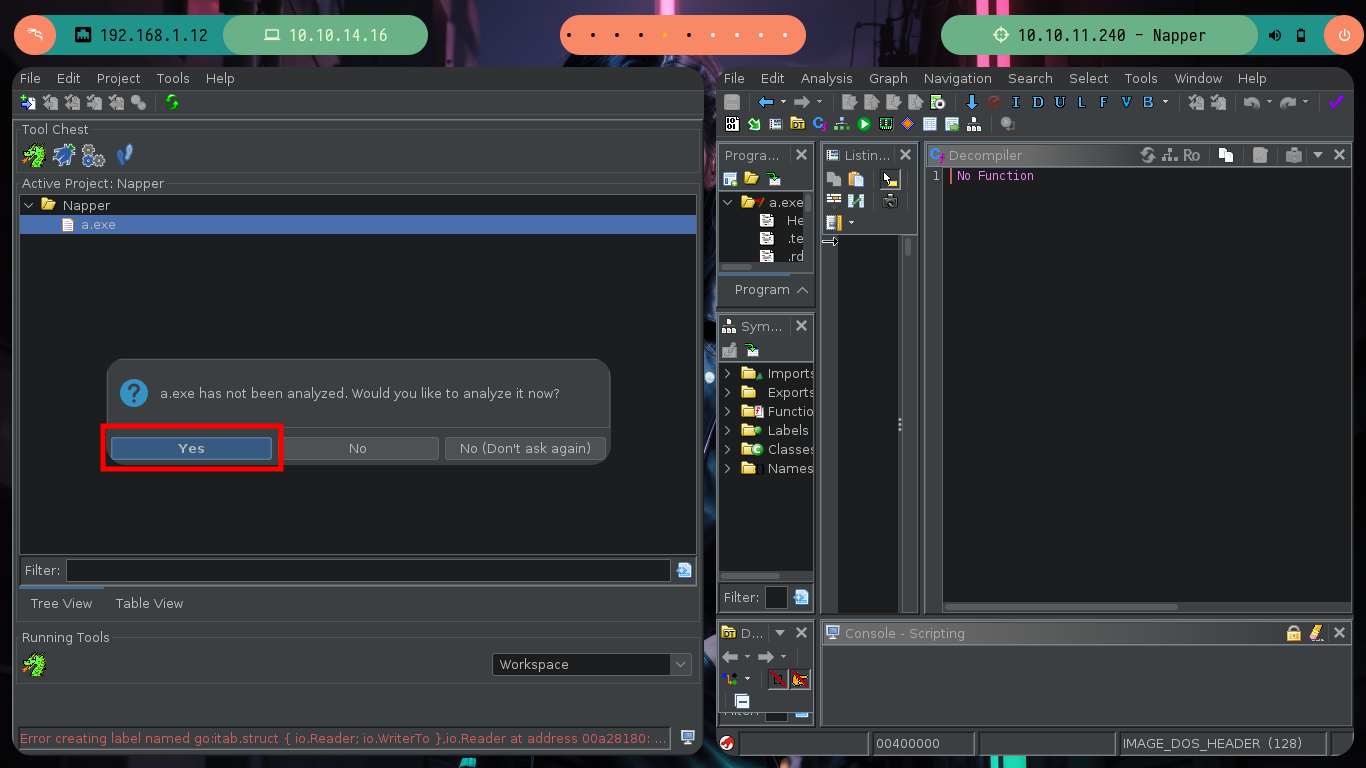Switch to Table View tab
The height and width of the screenshot is (768, 1366).
[x=149, y=603]
